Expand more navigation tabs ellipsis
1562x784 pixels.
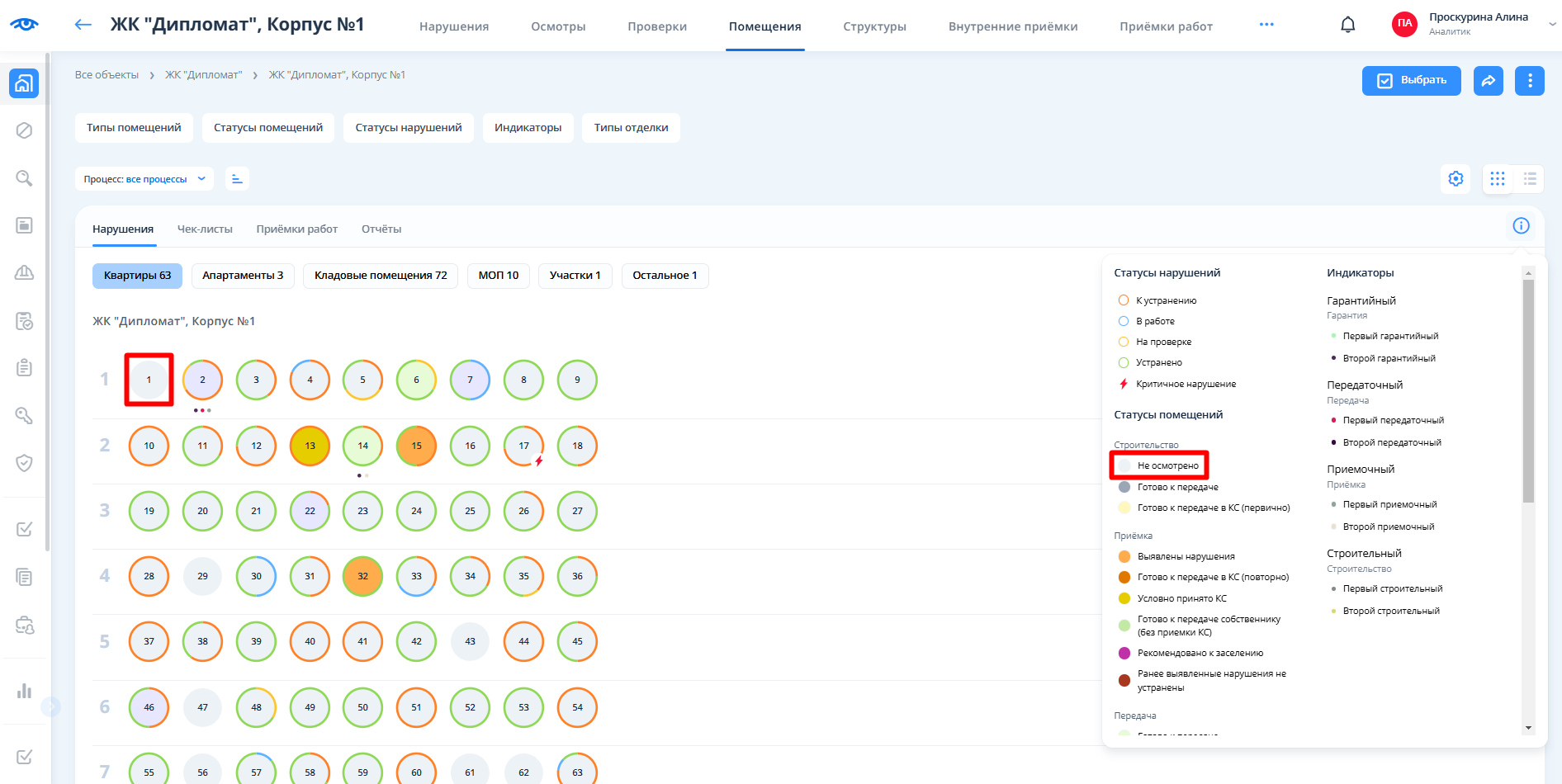tap(1266, 25)
